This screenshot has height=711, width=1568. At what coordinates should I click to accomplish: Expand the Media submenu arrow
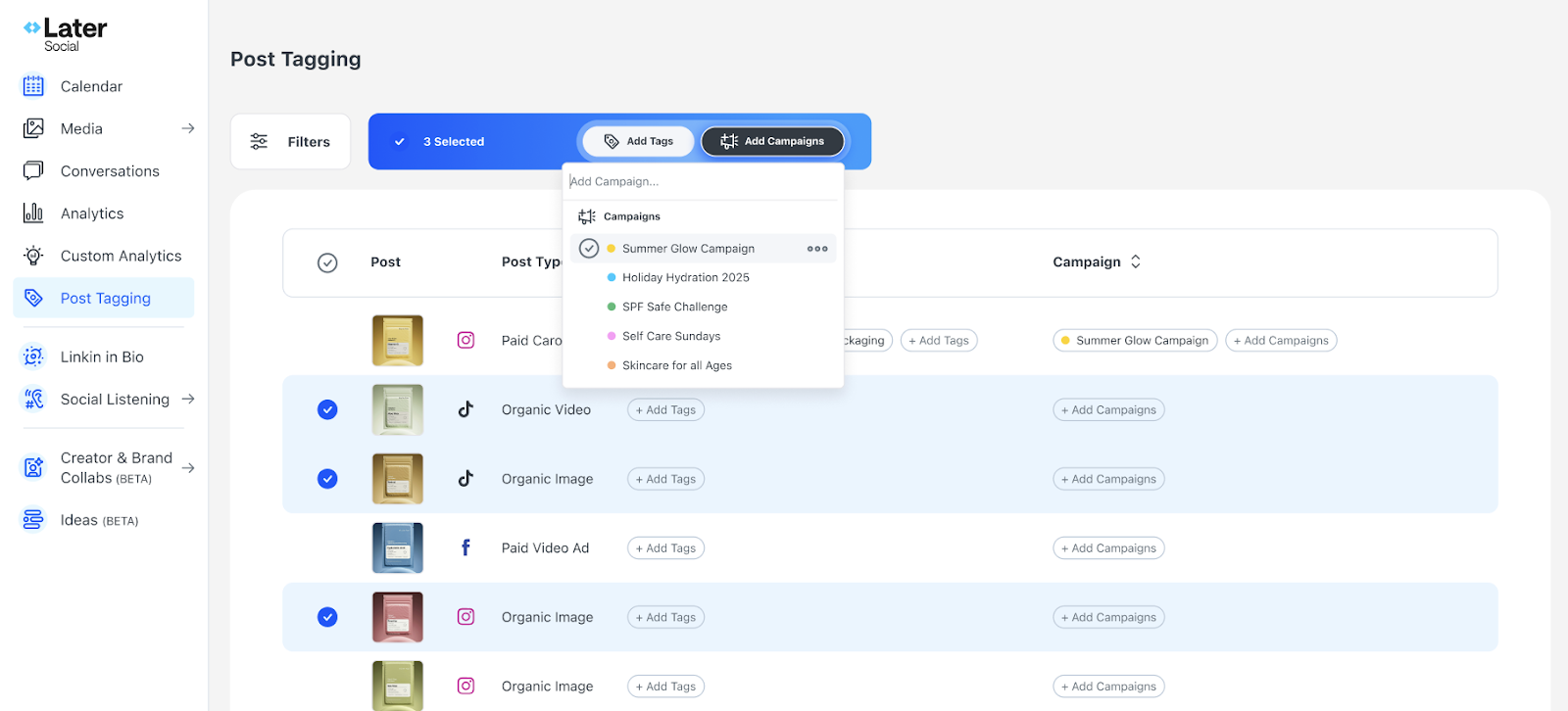coord(188,128)
